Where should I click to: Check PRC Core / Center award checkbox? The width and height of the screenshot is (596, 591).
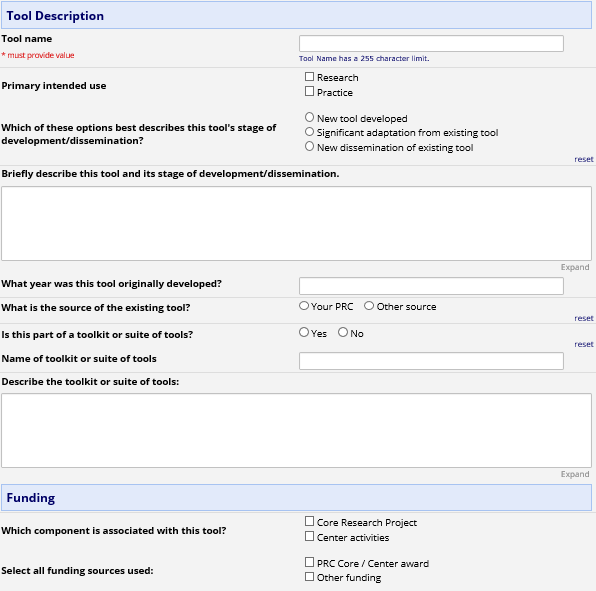pyautogui.click(x=309, y=562)
